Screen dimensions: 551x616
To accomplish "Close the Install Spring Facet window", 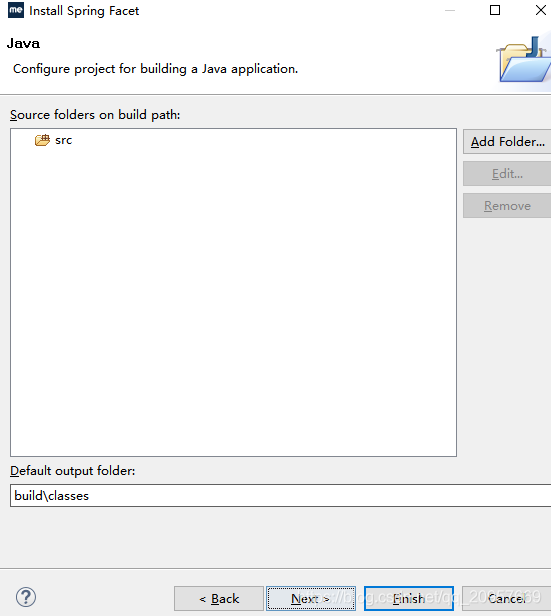I will point(540,10).
